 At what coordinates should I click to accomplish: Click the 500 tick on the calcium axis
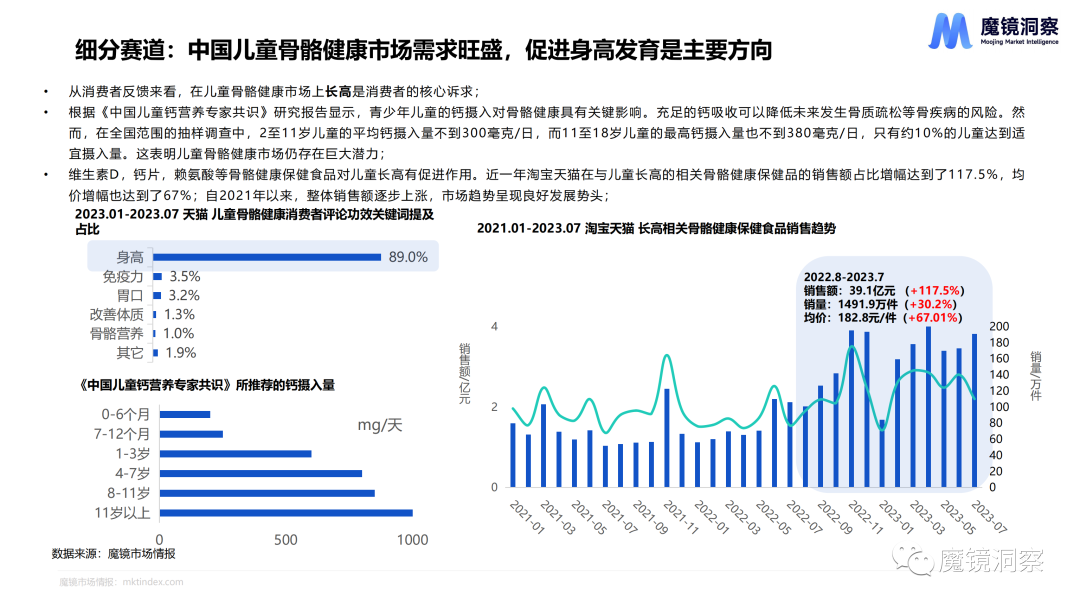pos(286,540)
